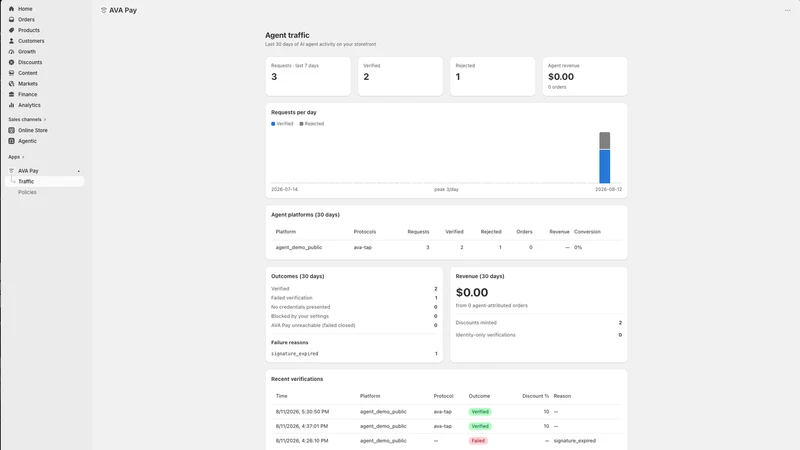Click the Growth icon

click(x=11, y=52)
